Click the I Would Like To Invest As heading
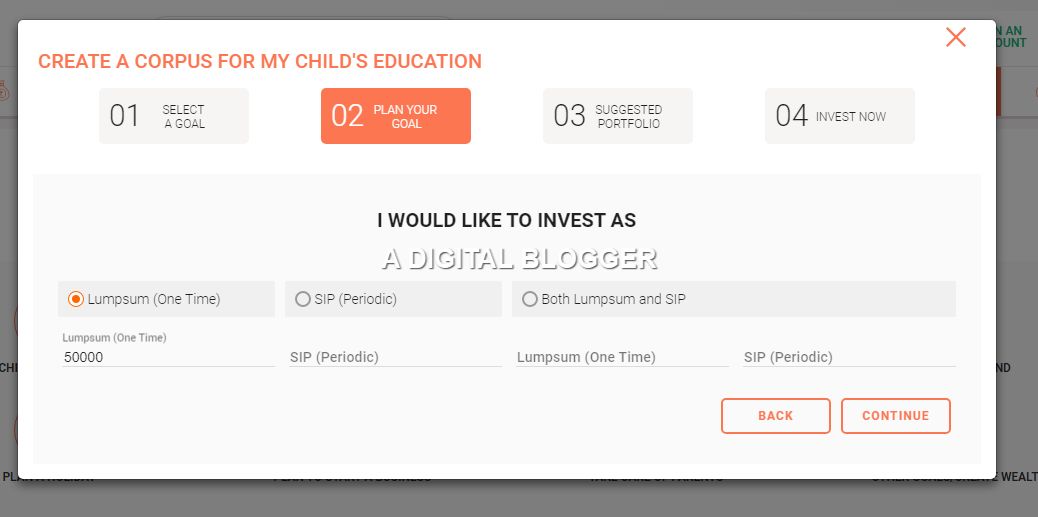This screenshot has width=1038, height=517. [506, 221]
